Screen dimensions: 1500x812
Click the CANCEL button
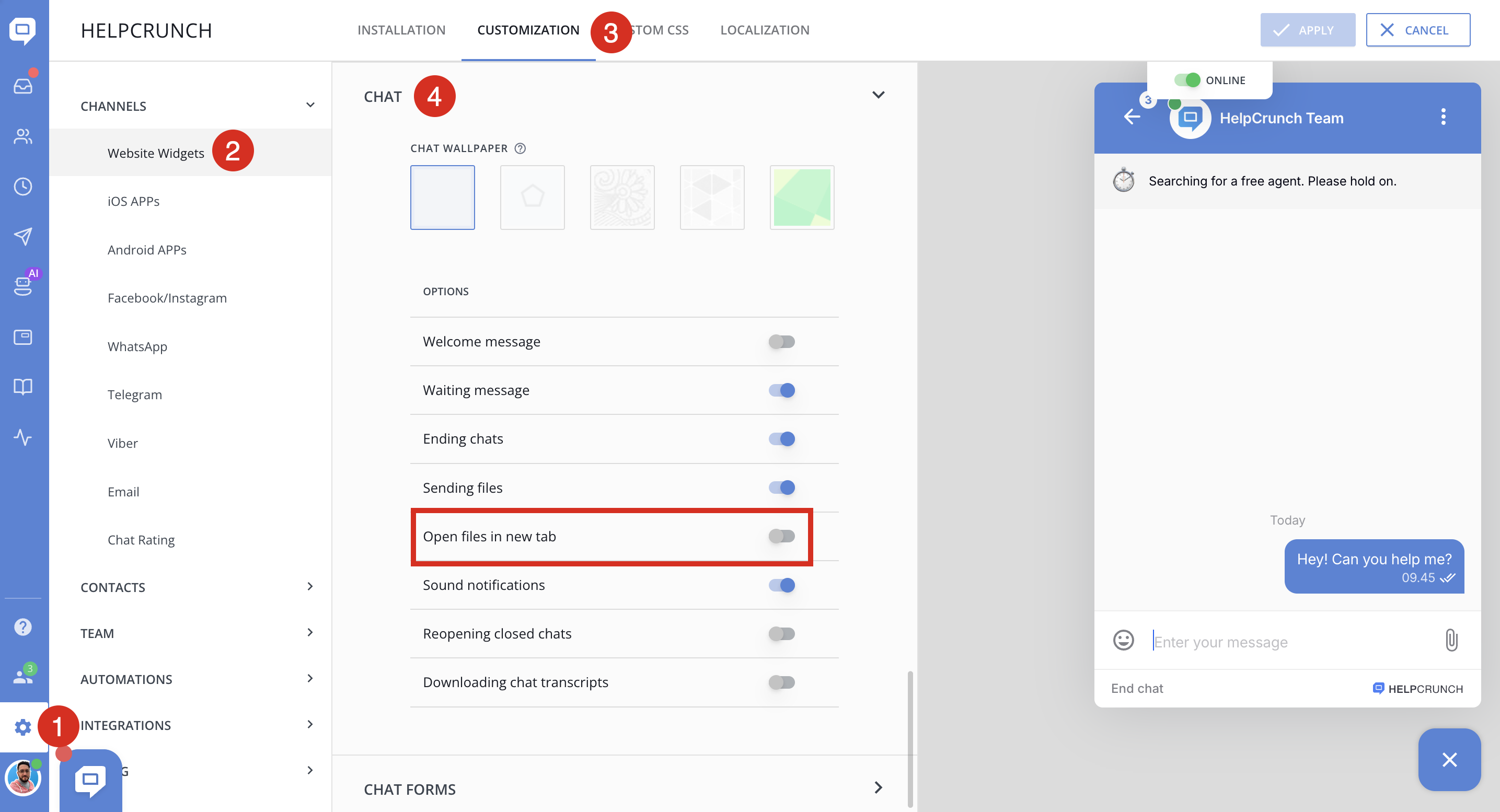tap(1417, 30)
